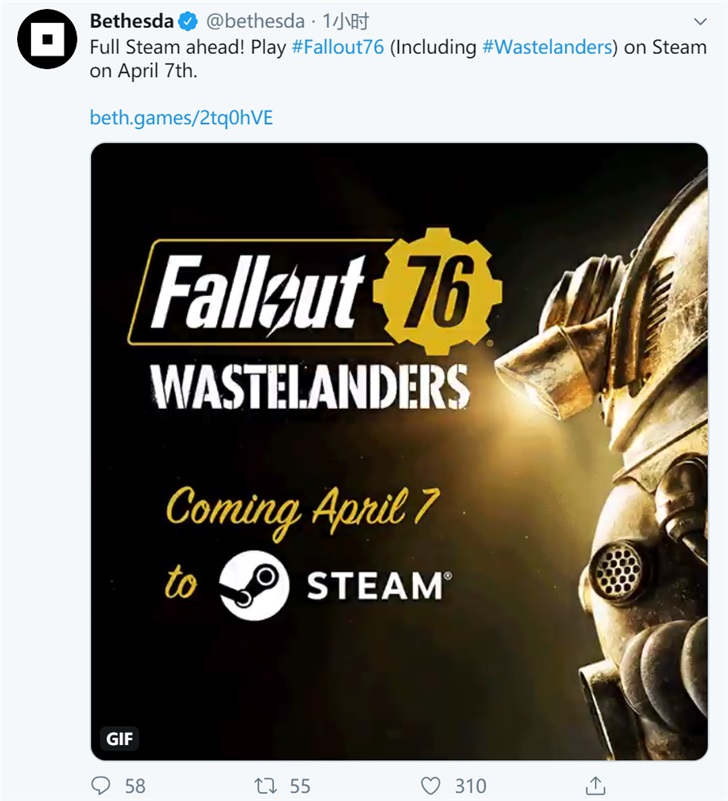Click the reply speech bubble icon

point(101,786)
